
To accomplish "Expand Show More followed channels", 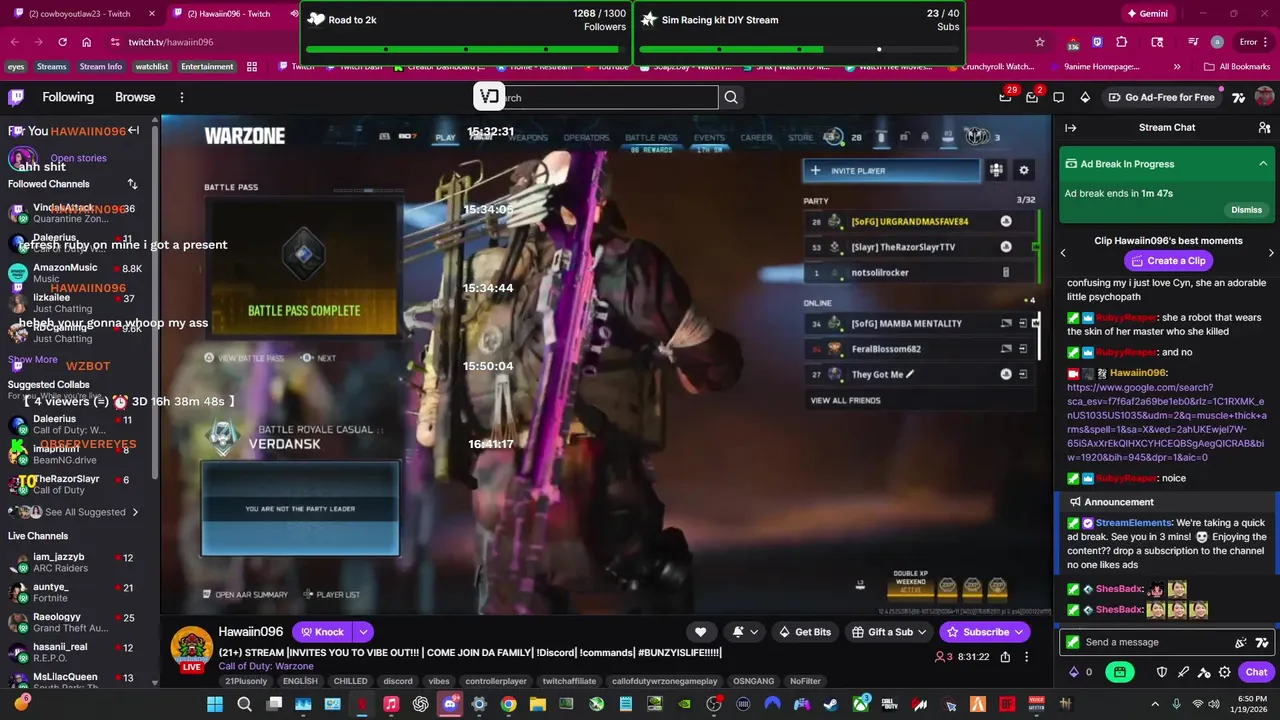I will point(33,359).
